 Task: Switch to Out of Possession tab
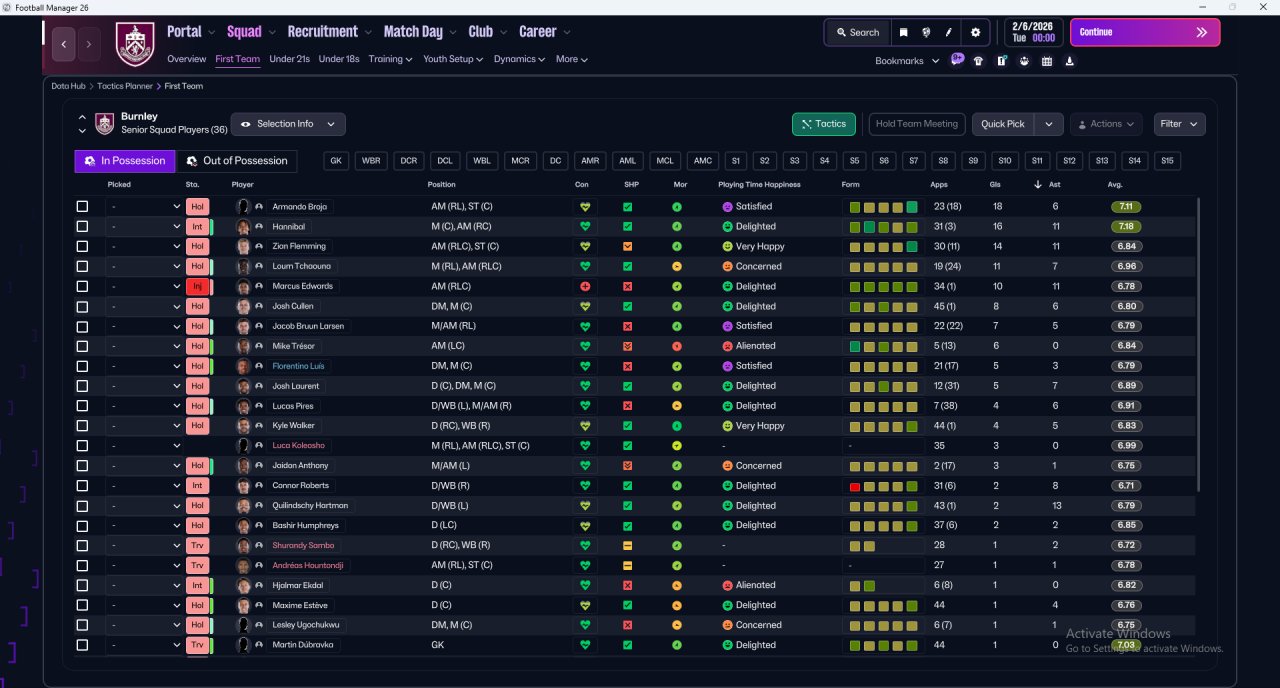point(236,161)
